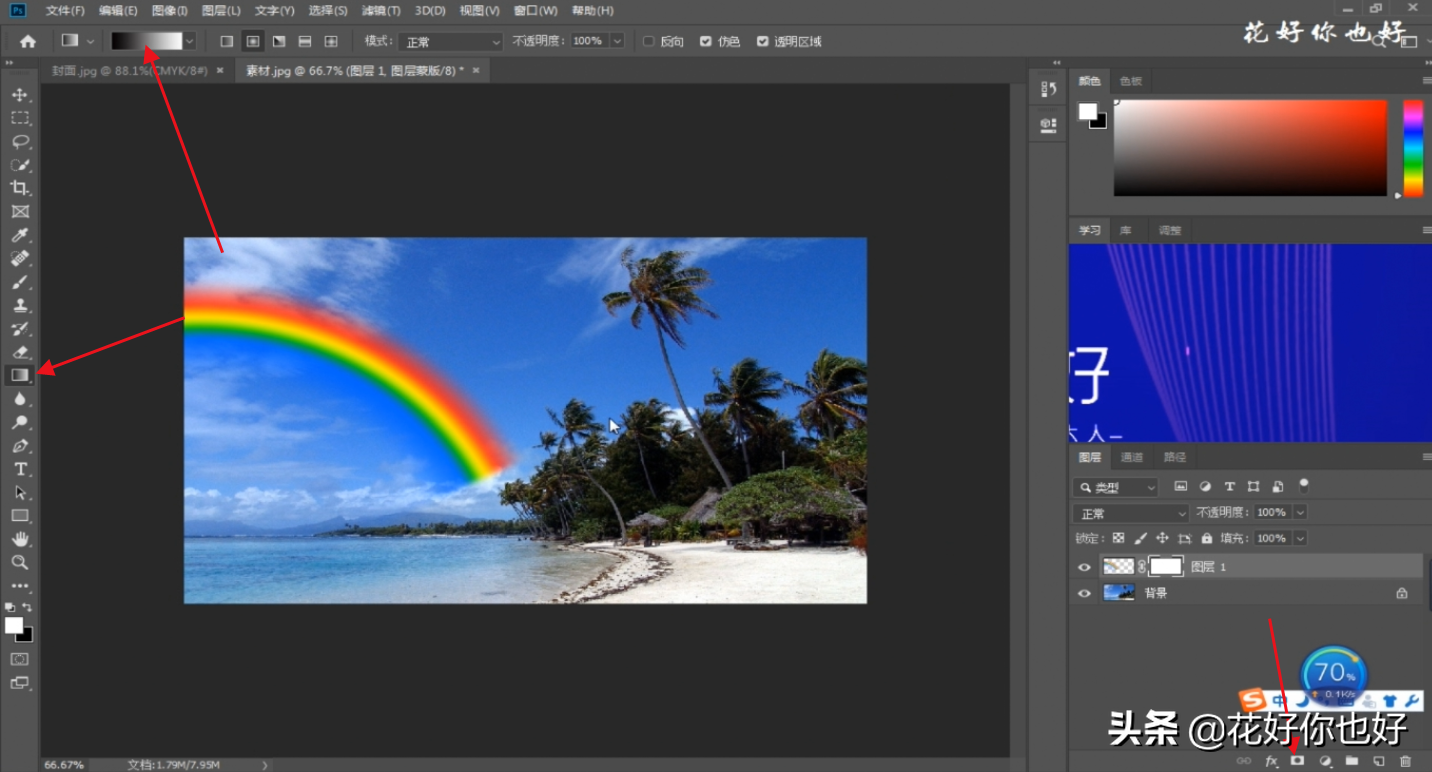Select the 图层 1 layer mask thumbnail
The image size is (1432, 772).
click(x=1166, y=567)
